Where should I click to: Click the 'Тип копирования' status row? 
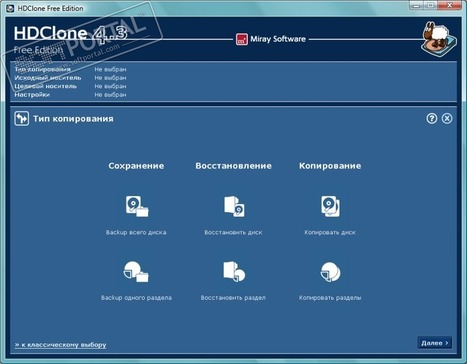click(x=70, y=69)
